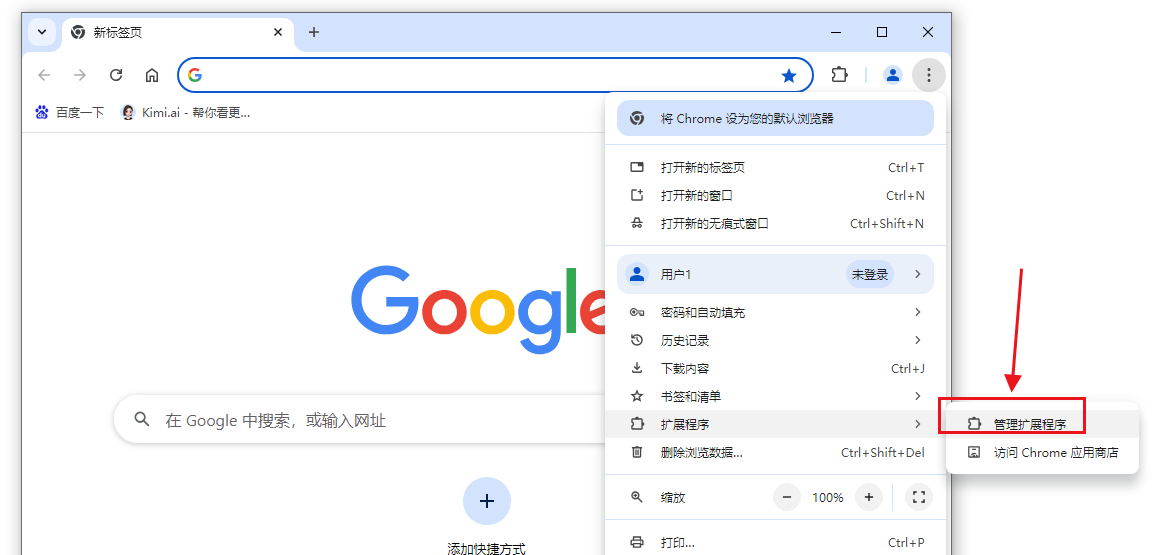Expand 历史记录 submenu
The width and height of the screenshot is (1155, 555).
[777, 341]
